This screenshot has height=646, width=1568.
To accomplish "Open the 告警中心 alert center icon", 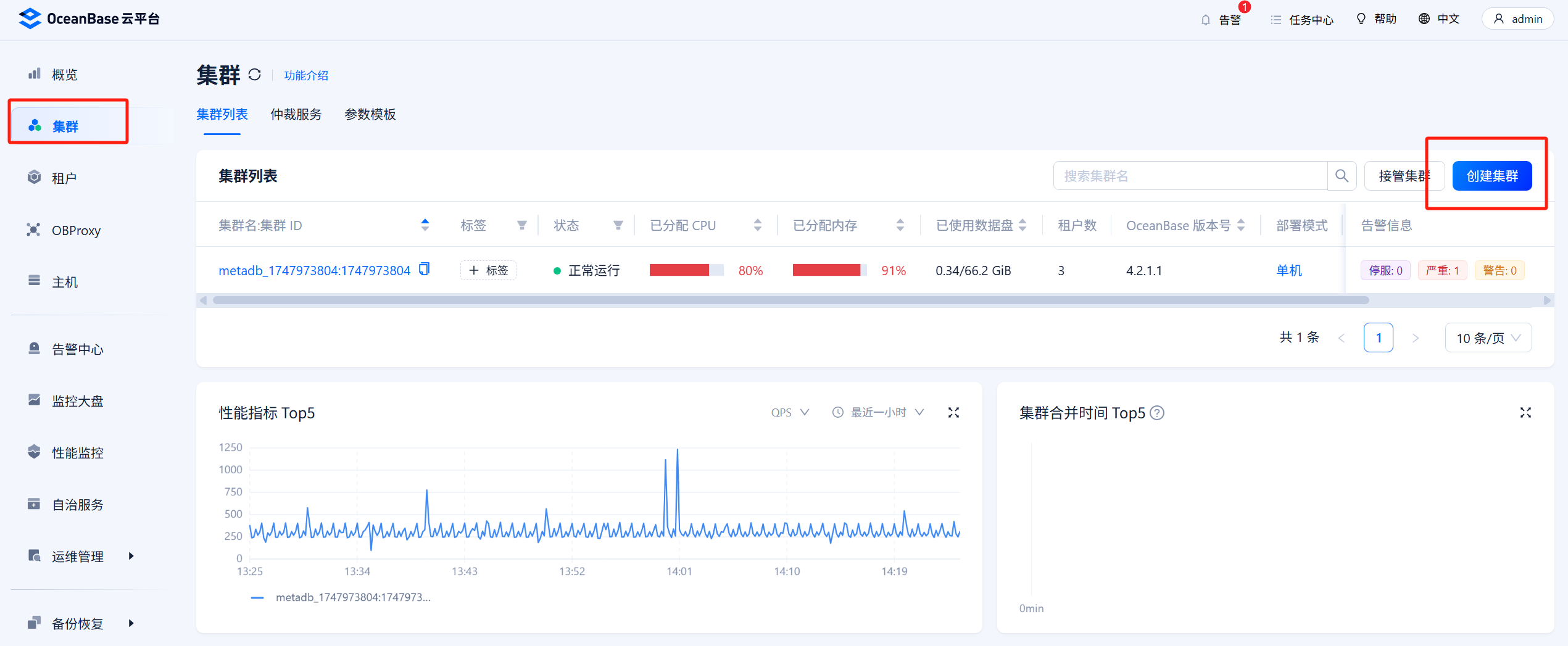I will click(78, 349).
